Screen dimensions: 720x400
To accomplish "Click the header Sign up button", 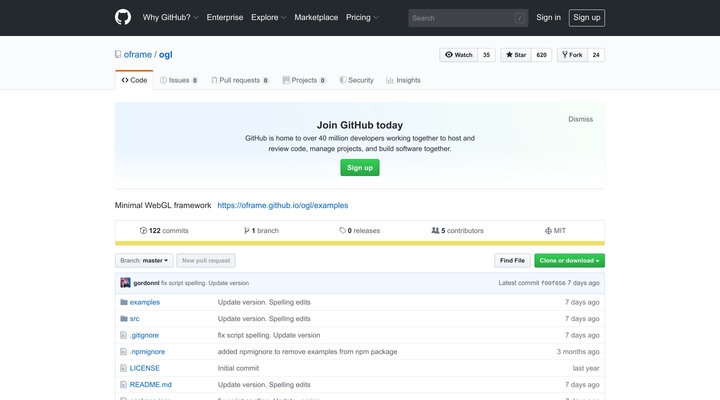I will coord(586,18).
